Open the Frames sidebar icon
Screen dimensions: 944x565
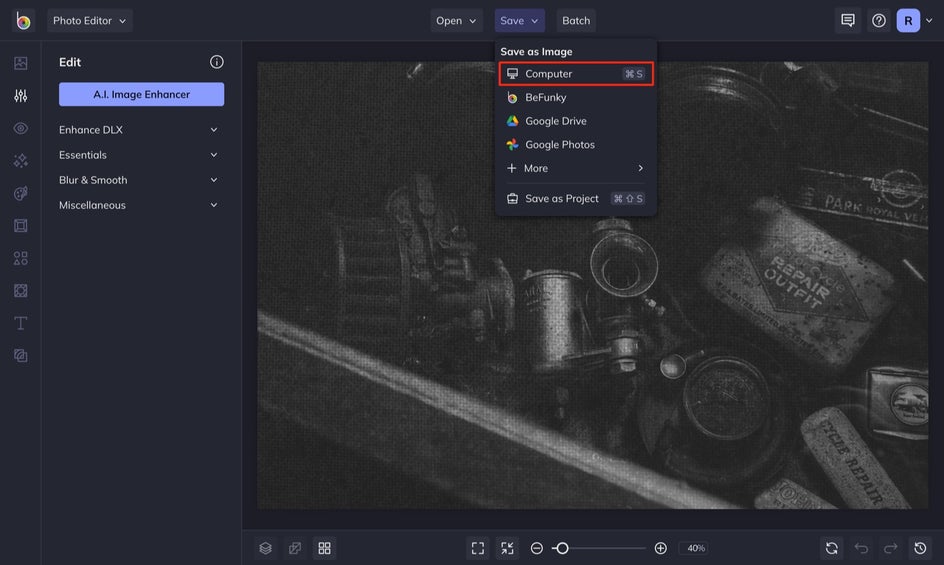click(x=20, y=225)
